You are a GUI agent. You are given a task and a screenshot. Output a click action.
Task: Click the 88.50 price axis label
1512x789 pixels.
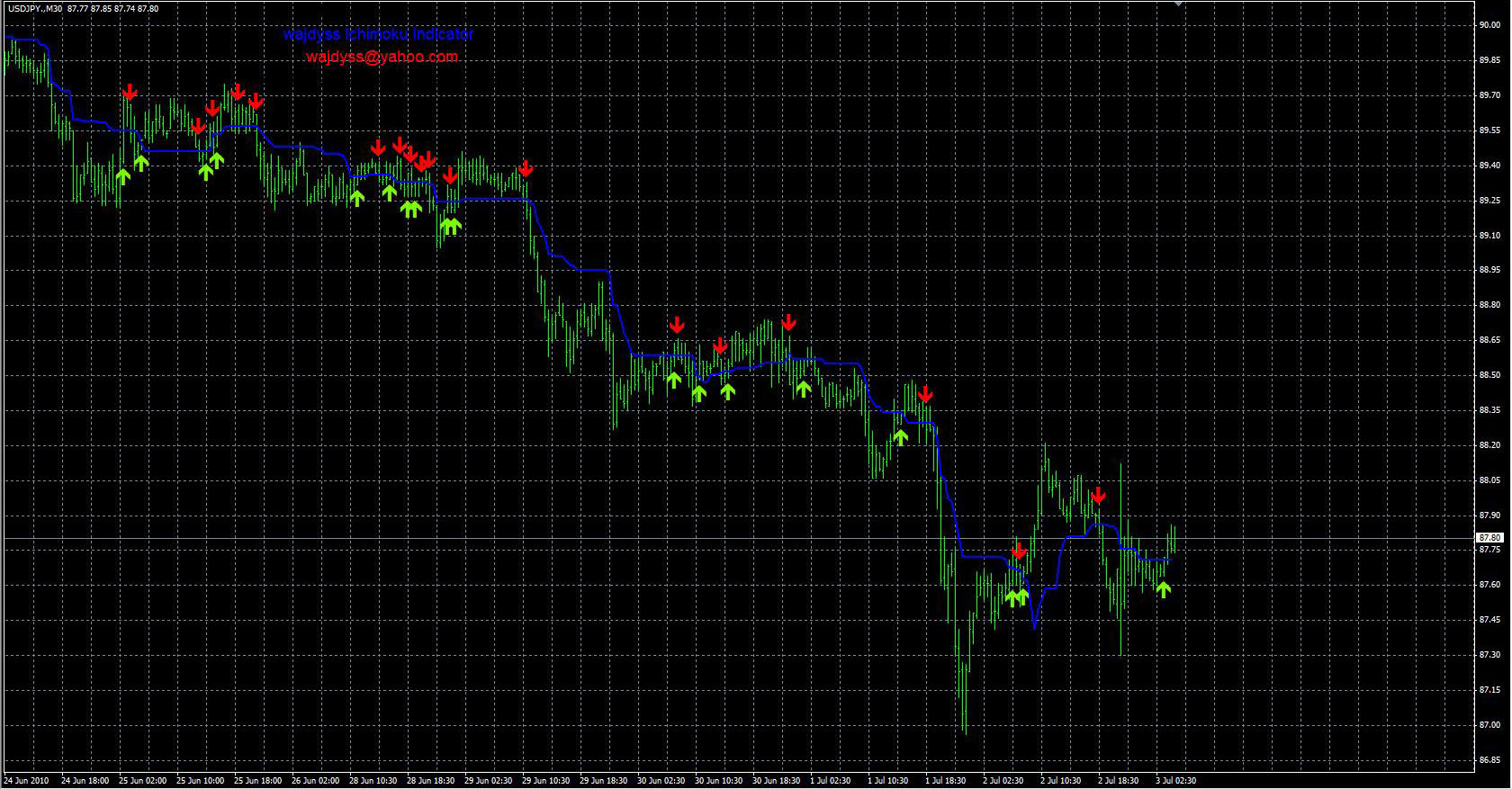coord(1489,375)
